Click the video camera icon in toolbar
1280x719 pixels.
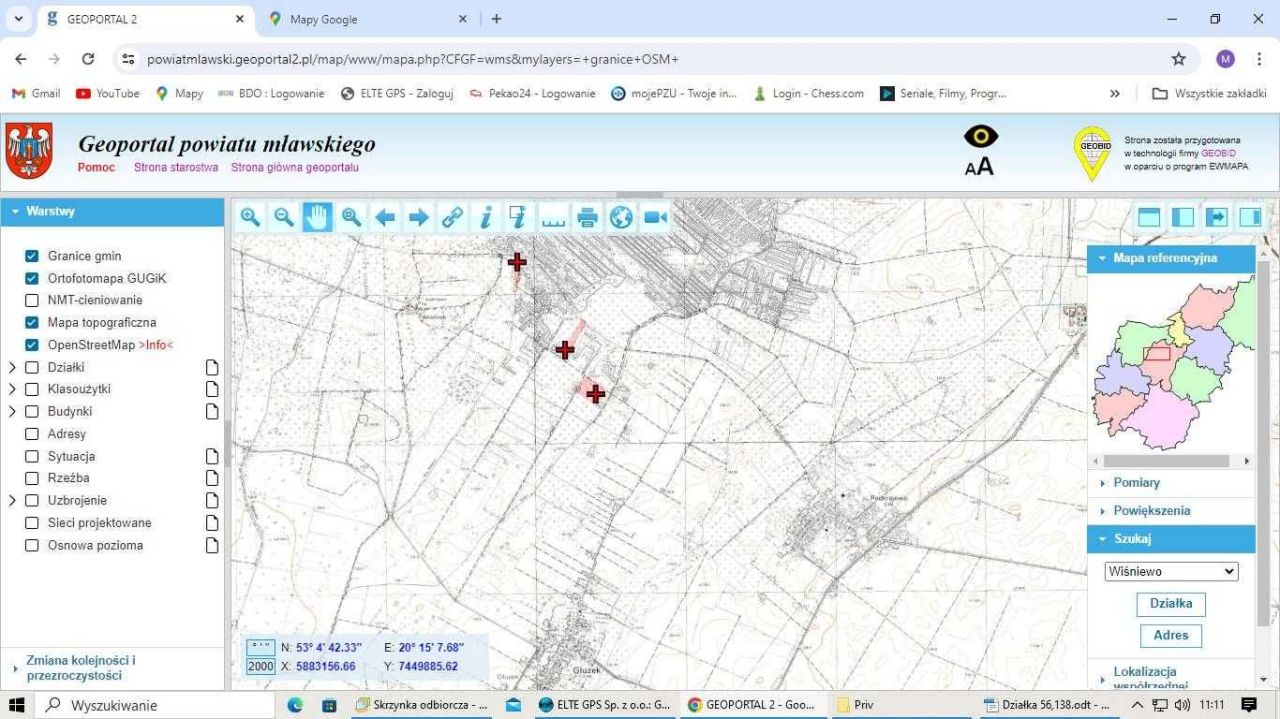point(655,217)
